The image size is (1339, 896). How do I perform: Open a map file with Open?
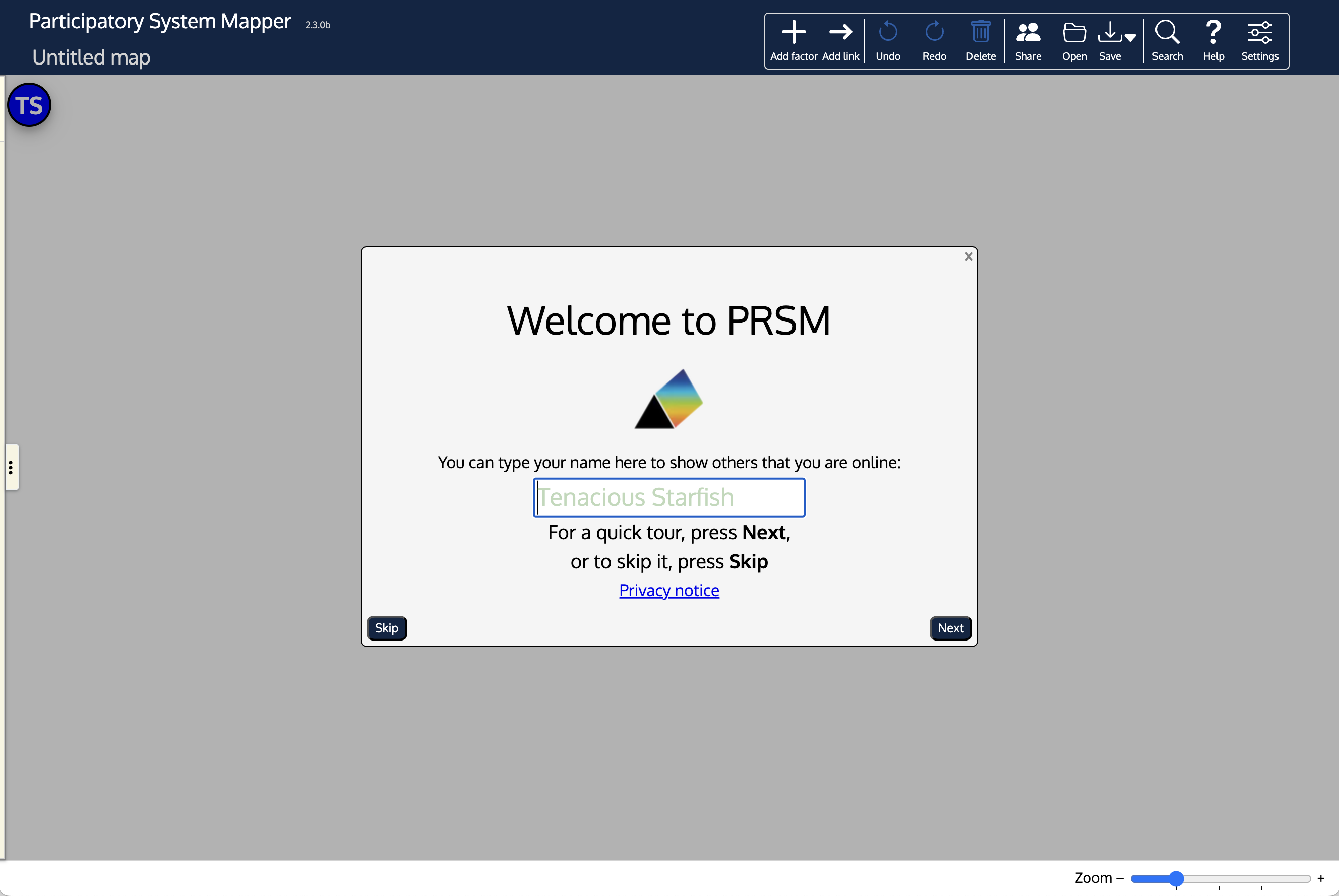1074,32
